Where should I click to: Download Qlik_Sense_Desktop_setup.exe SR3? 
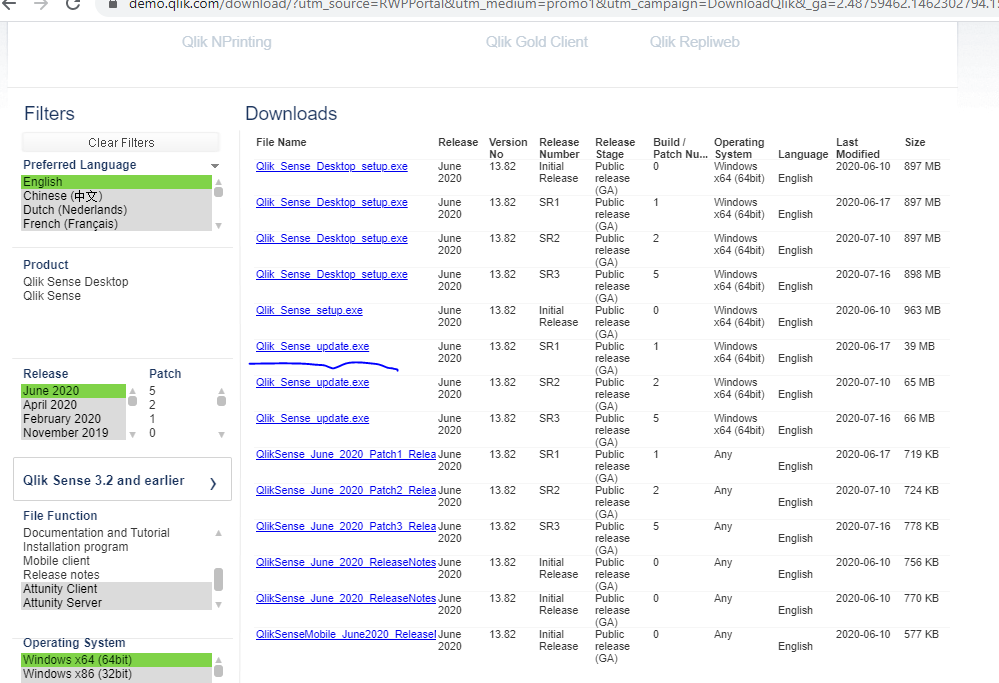[332, 275]
